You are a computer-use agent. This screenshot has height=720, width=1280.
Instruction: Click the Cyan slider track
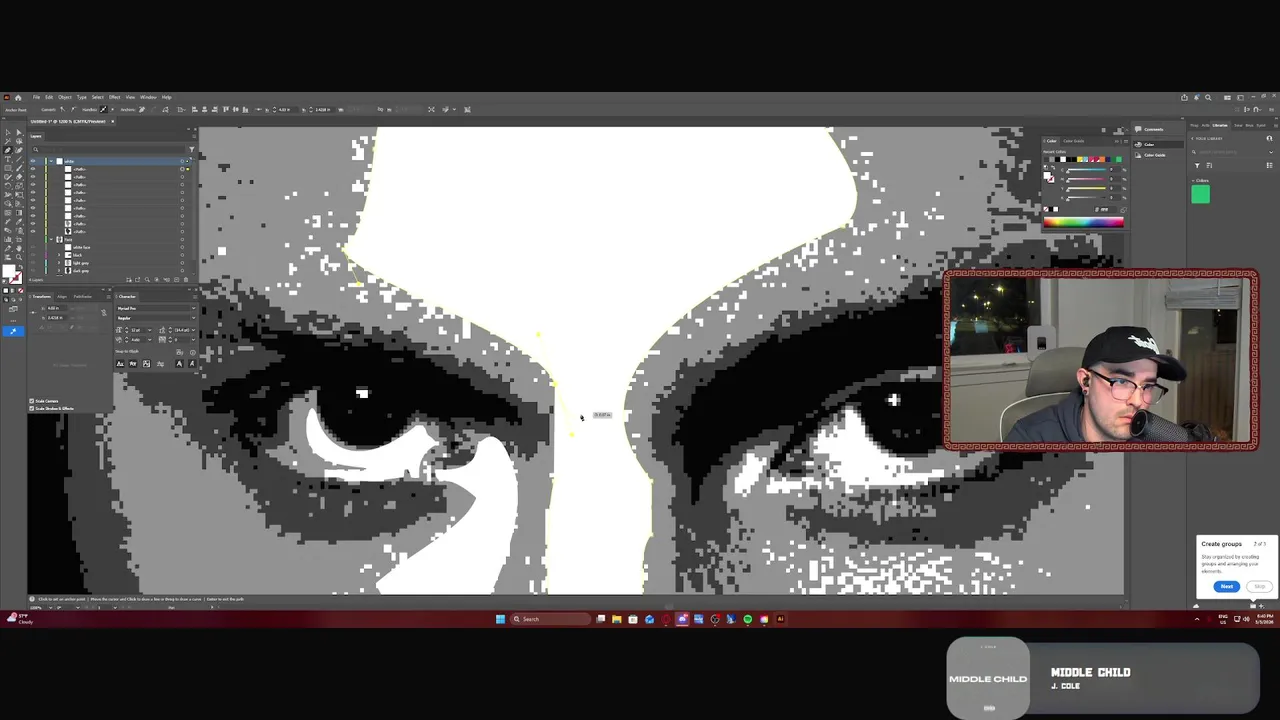pyautogui.click(x=1087, y=170)
